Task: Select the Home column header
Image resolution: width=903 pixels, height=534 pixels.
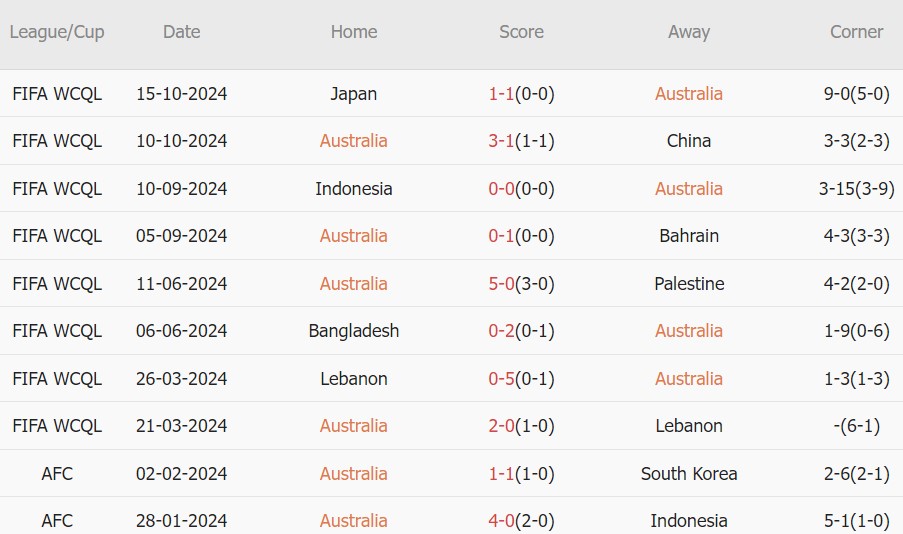Action: (354, 32)
